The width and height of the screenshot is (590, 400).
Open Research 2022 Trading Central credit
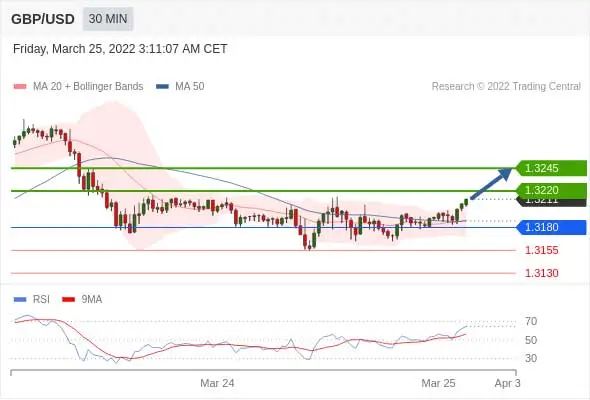point(506,87)
